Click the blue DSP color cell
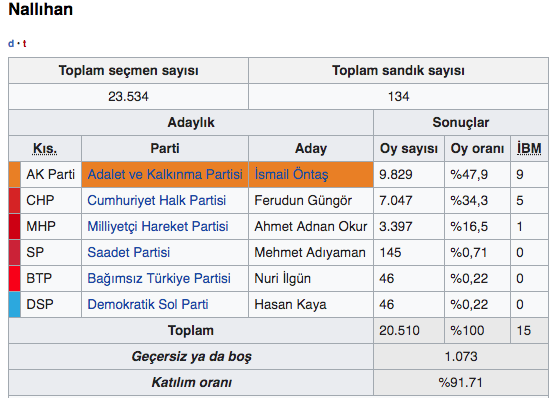Image resolution: width=551 pixels, height=398 pixels. tap(15, 304)
